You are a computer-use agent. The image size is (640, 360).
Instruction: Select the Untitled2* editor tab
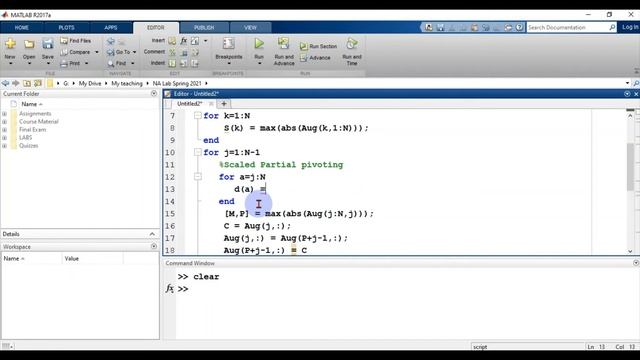pos(189,104)
